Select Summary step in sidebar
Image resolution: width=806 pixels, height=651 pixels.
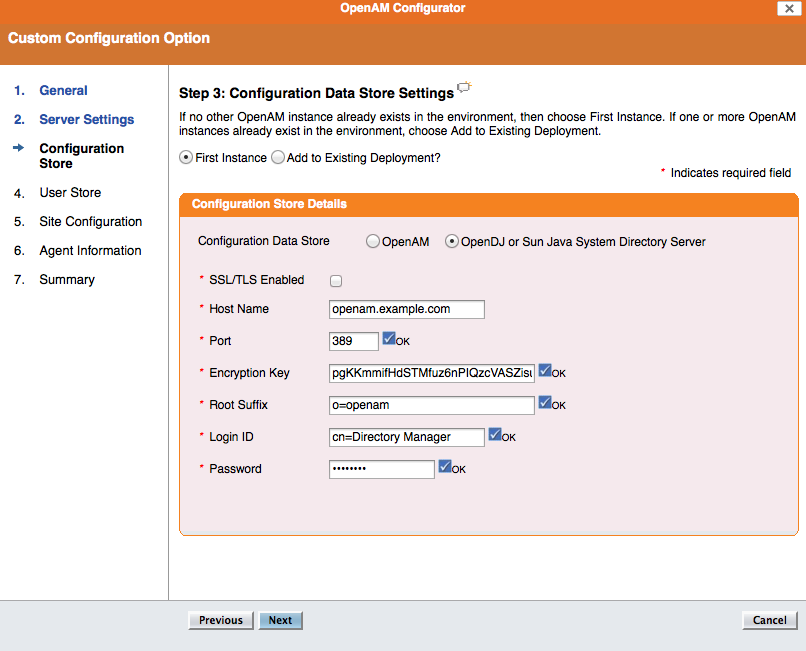click(67, 280)
